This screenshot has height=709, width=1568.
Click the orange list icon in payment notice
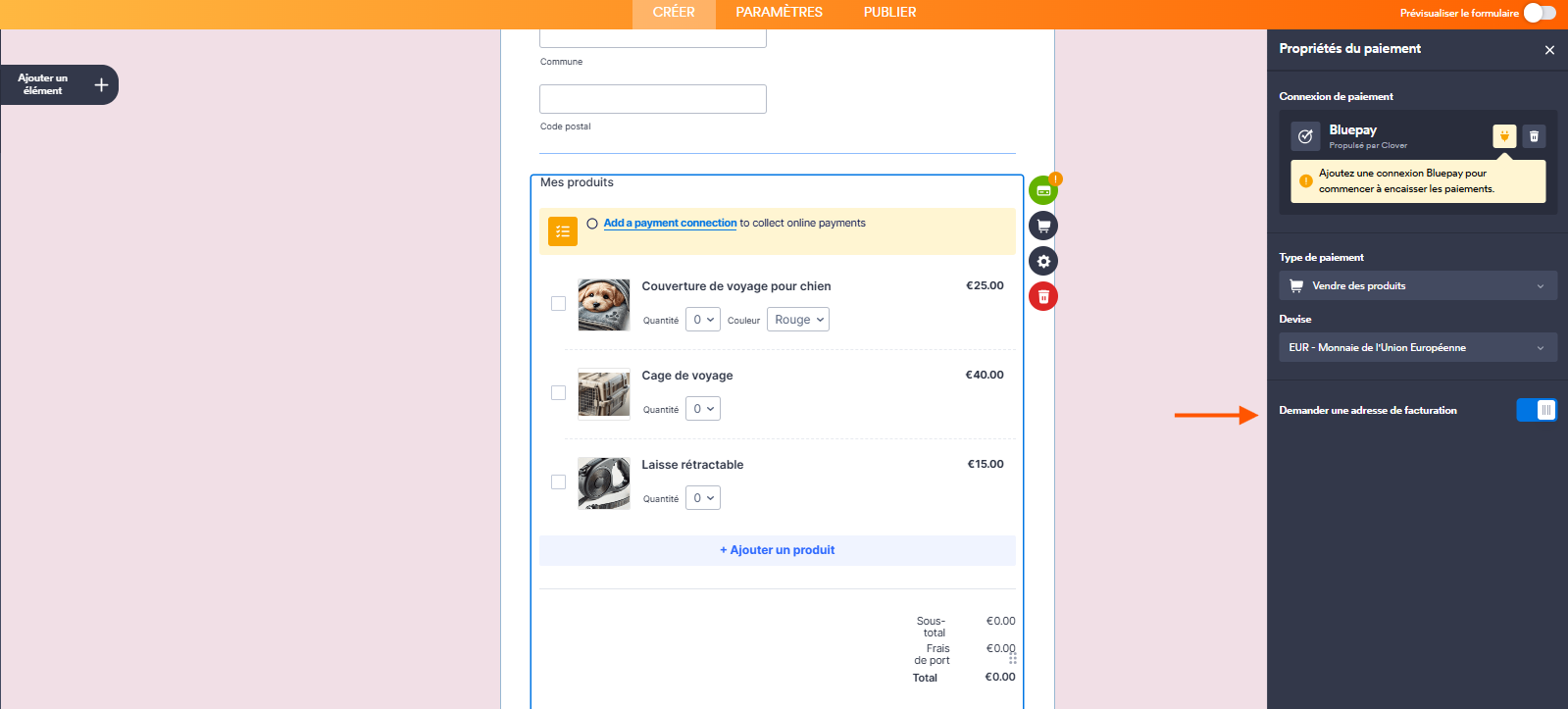click(563, 231)
